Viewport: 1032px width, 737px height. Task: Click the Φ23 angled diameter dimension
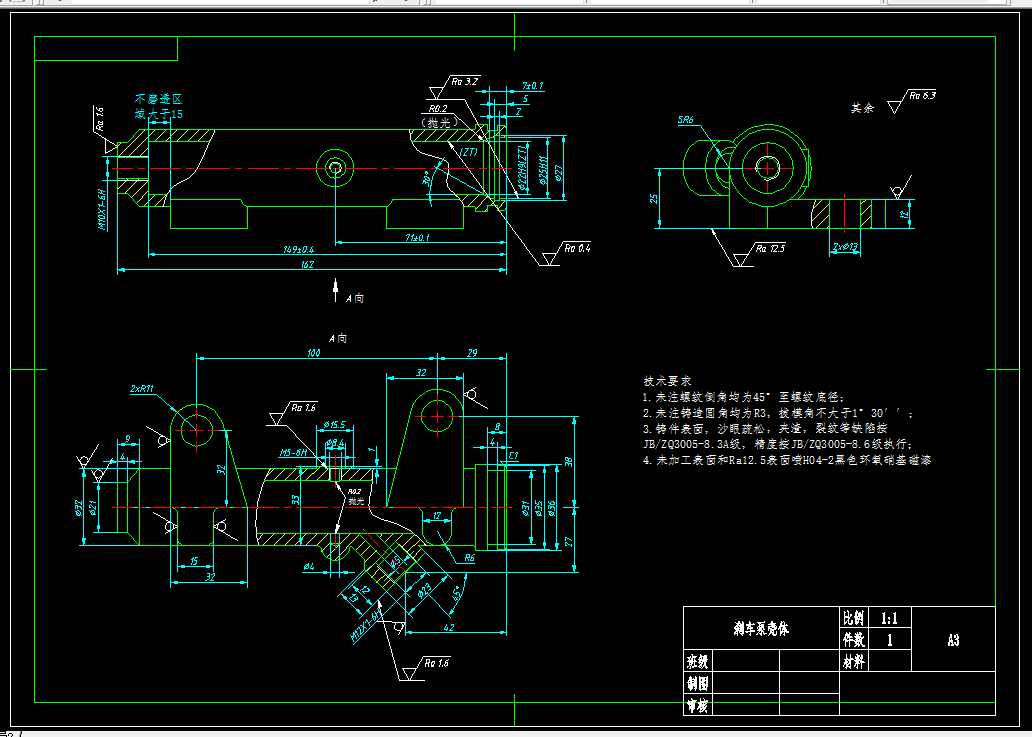coord(425,590)
